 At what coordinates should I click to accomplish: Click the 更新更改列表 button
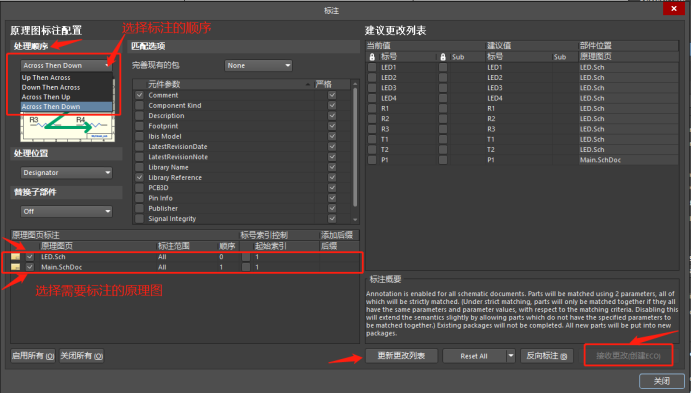pos(402,356)
